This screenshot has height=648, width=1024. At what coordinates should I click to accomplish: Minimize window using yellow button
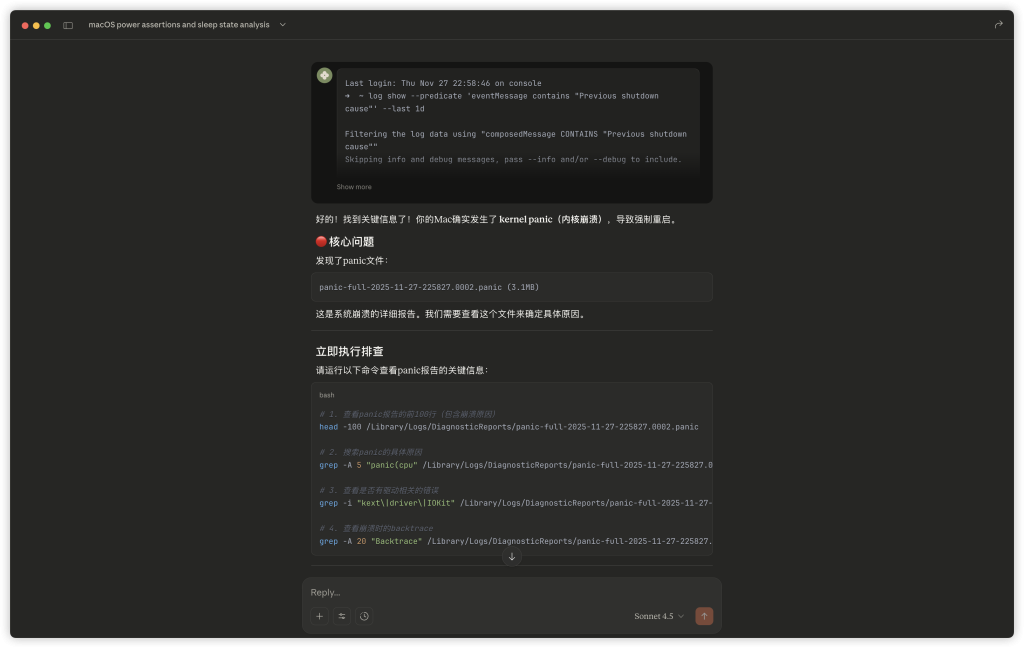[36, 25]
